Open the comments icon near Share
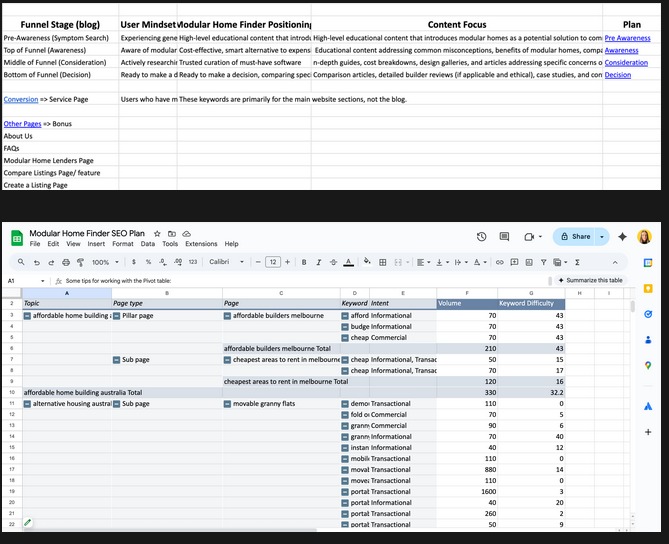 coord(504,237)
